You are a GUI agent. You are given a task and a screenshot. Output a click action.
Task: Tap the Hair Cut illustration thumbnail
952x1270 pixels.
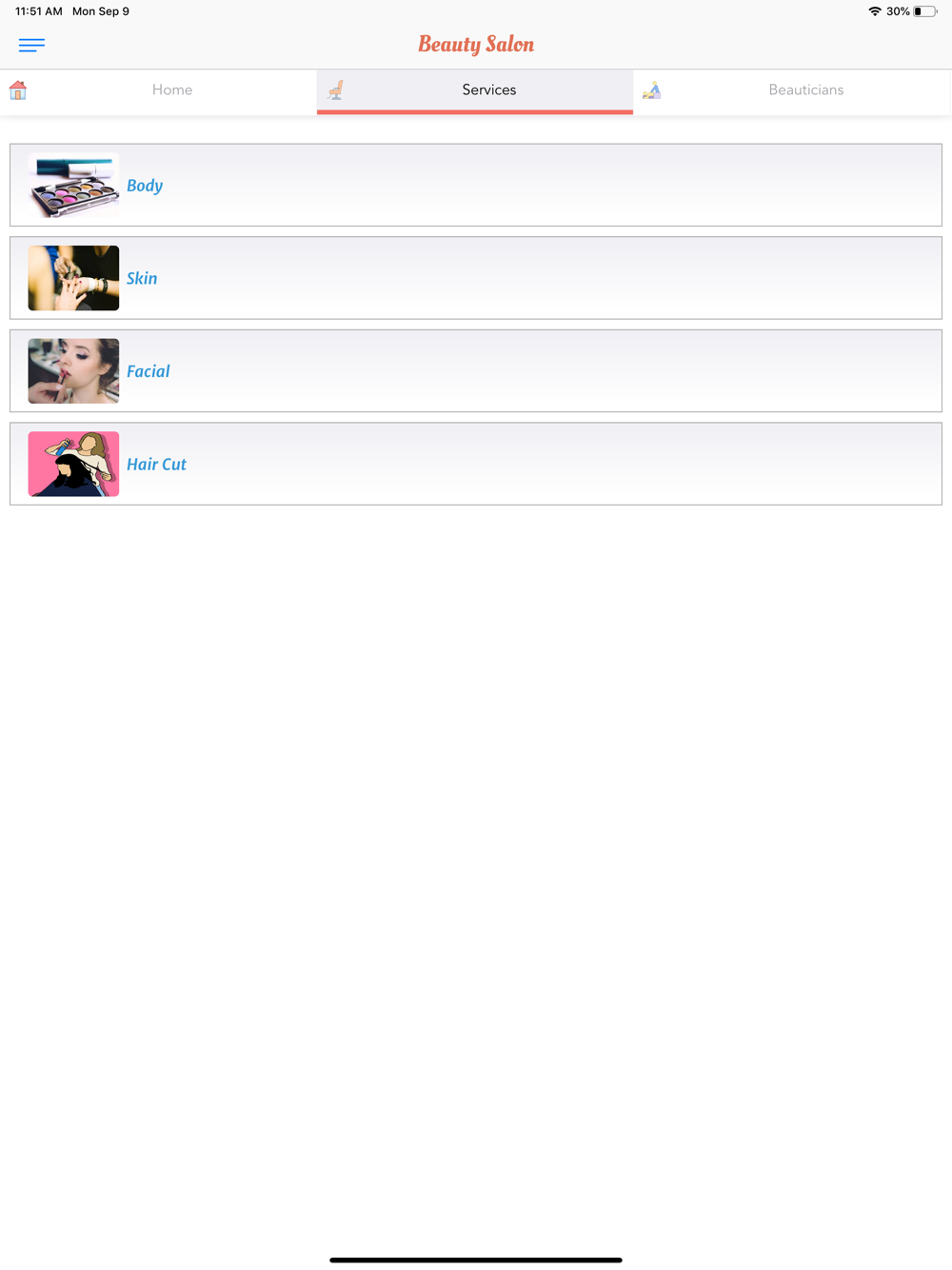[x=73, y=464]
